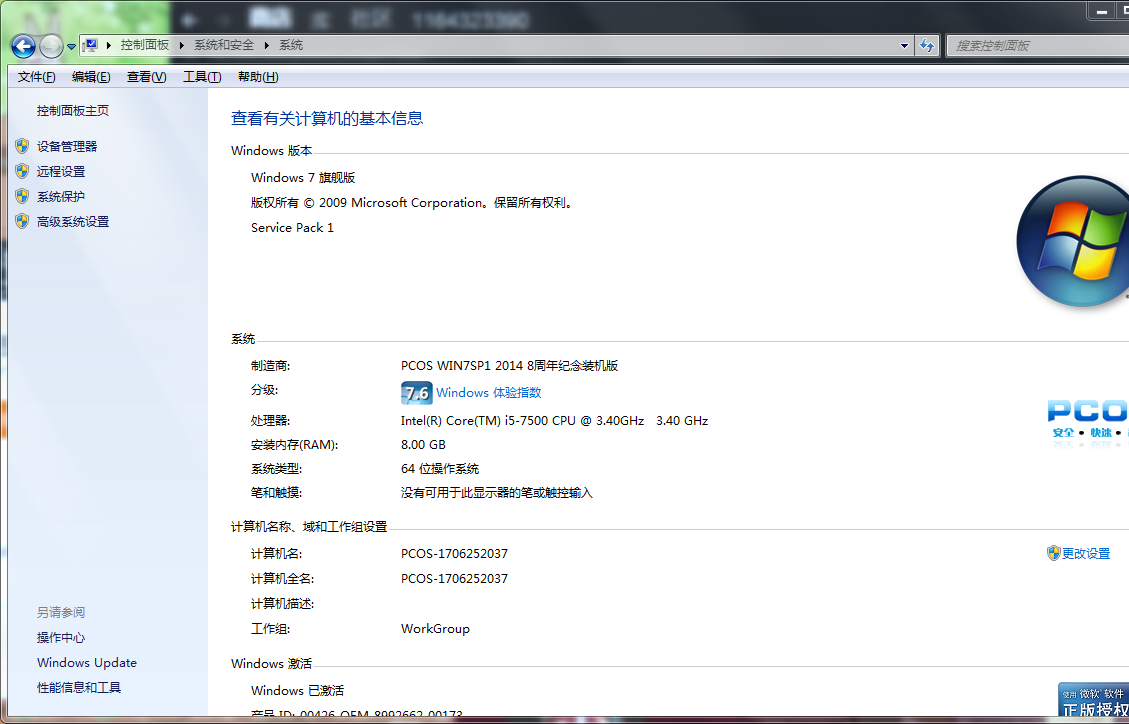Viewport: 1129px width, 724px height.
Task: Open 设备管理器 from the sidebar
Action: pyautogui.click(x=67, y=147)
